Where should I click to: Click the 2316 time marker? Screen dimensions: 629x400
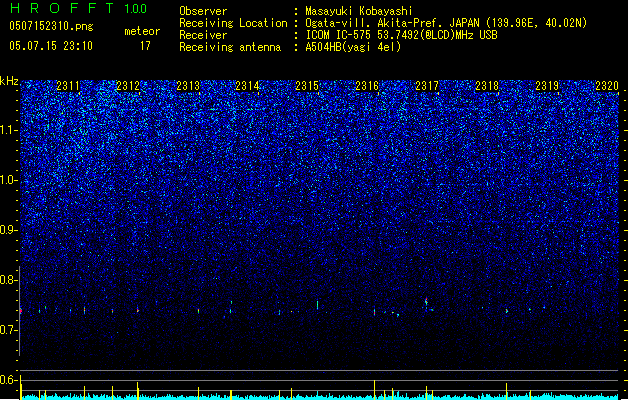[367, 86]
